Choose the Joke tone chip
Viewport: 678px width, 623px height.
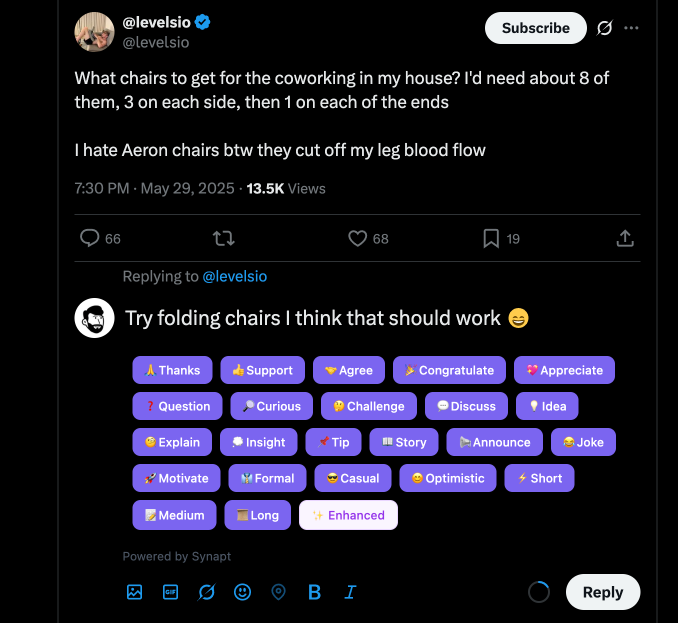click(583, 442)
